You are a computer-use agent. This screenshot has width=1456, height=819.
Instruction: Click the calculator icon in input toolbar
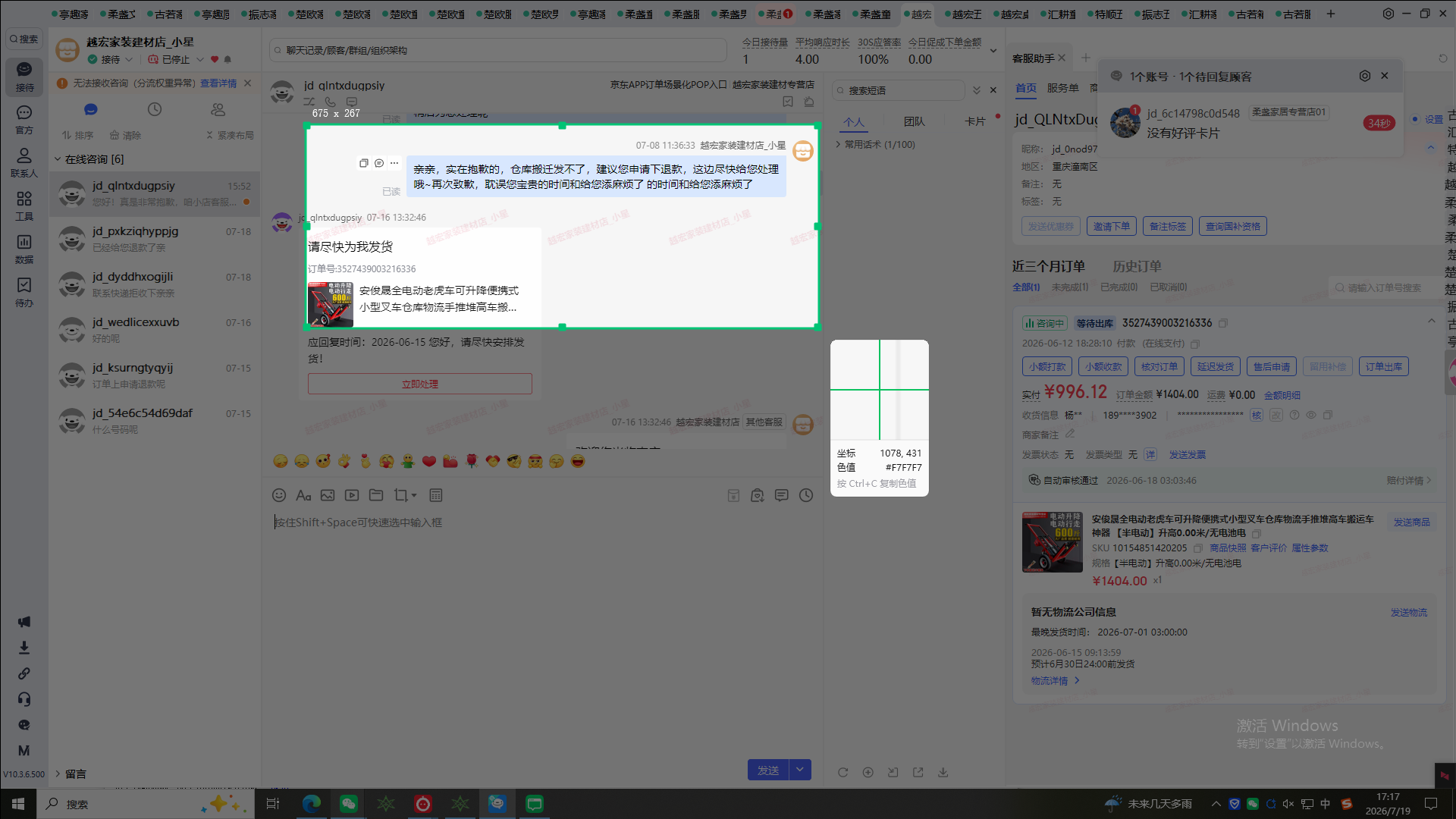pyautogui.click(x=436, y=495)
